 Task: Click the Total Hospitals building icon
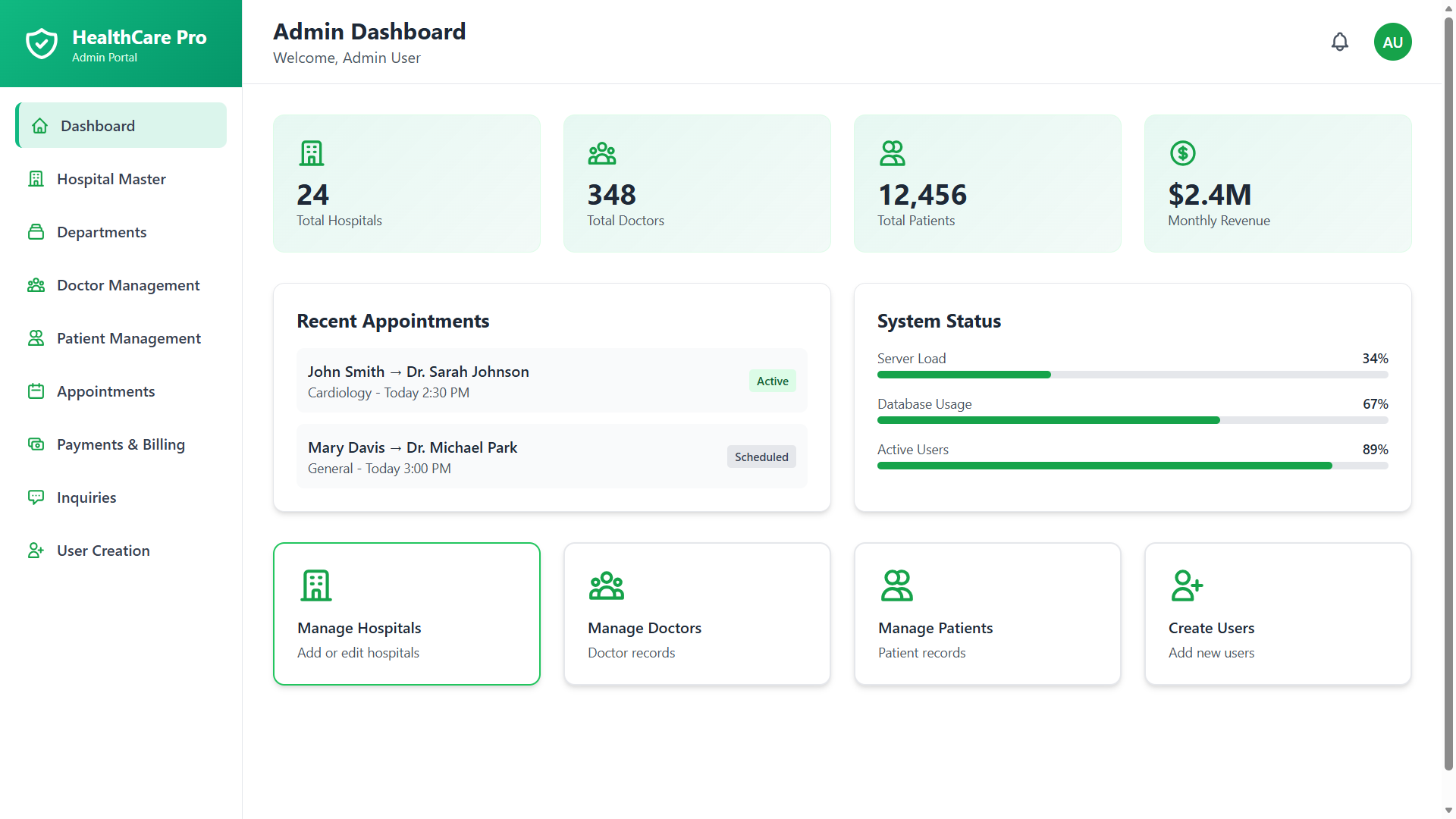coord(311,153)
